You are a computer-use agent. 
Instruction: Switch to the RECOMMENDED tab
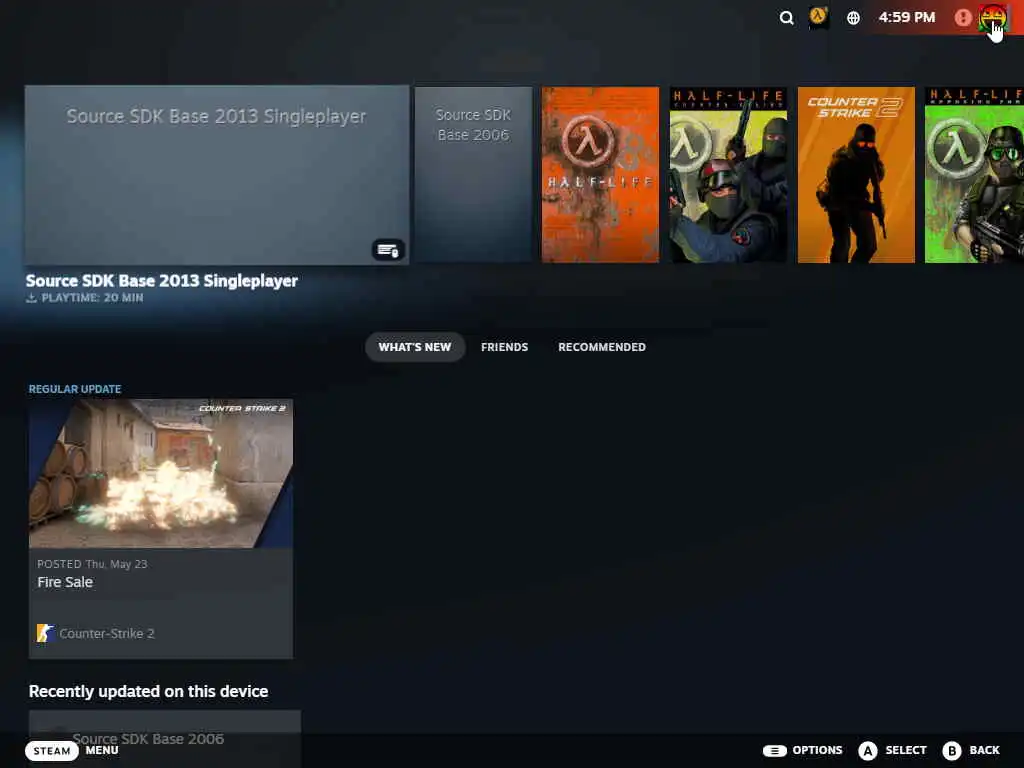(601, 347)
